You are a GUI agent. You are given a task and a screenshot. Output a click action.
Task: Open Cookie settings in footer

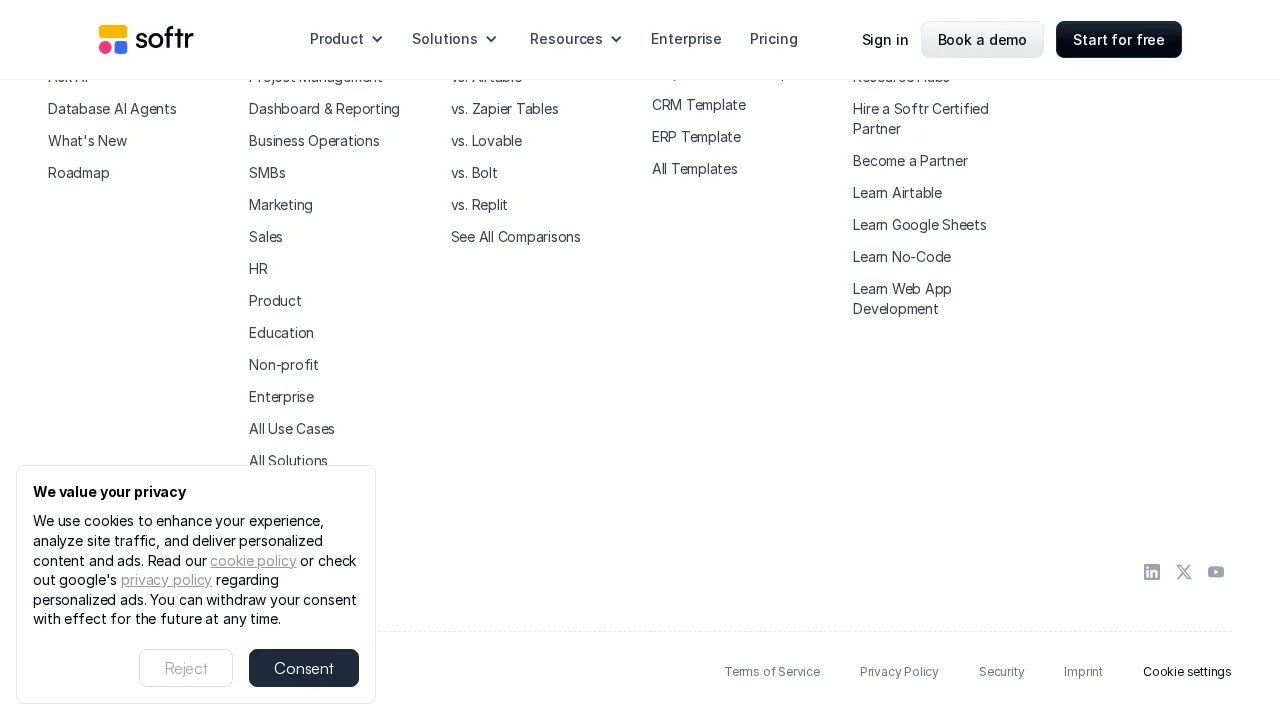[1187, 672]
